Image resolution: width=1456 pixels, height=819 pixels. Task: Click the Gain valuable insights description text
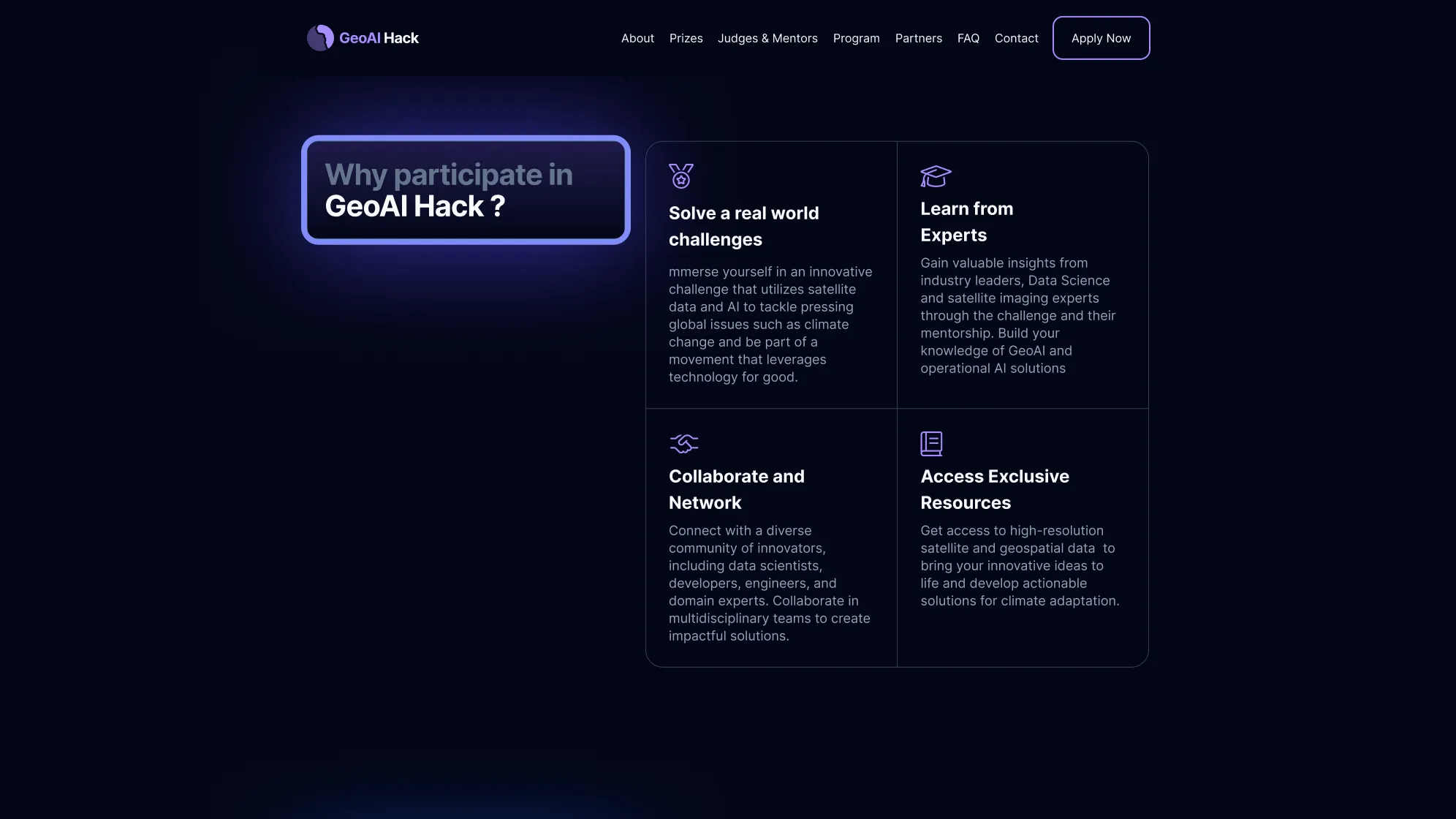tap(1017, 315)
